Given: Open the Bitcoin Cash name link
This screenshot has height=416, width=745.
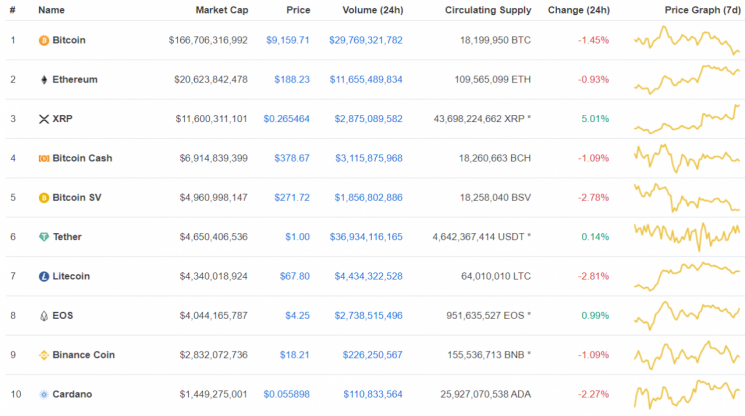Looking at the screenshot, I should 82,159.
